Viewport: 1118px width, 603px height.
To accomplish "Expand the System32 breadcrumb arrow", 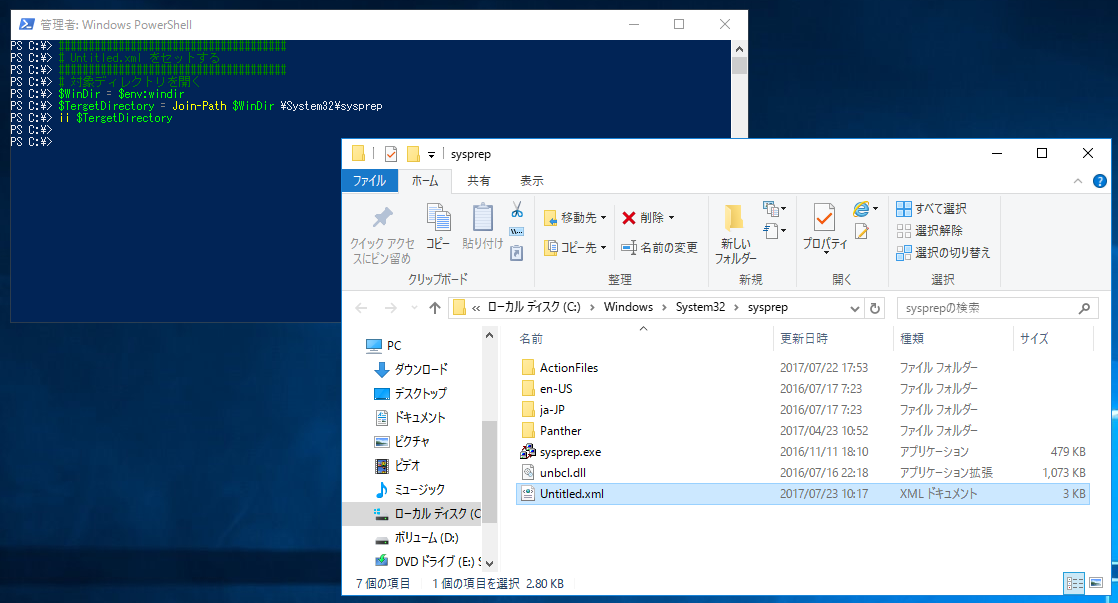I will point(736,307).
